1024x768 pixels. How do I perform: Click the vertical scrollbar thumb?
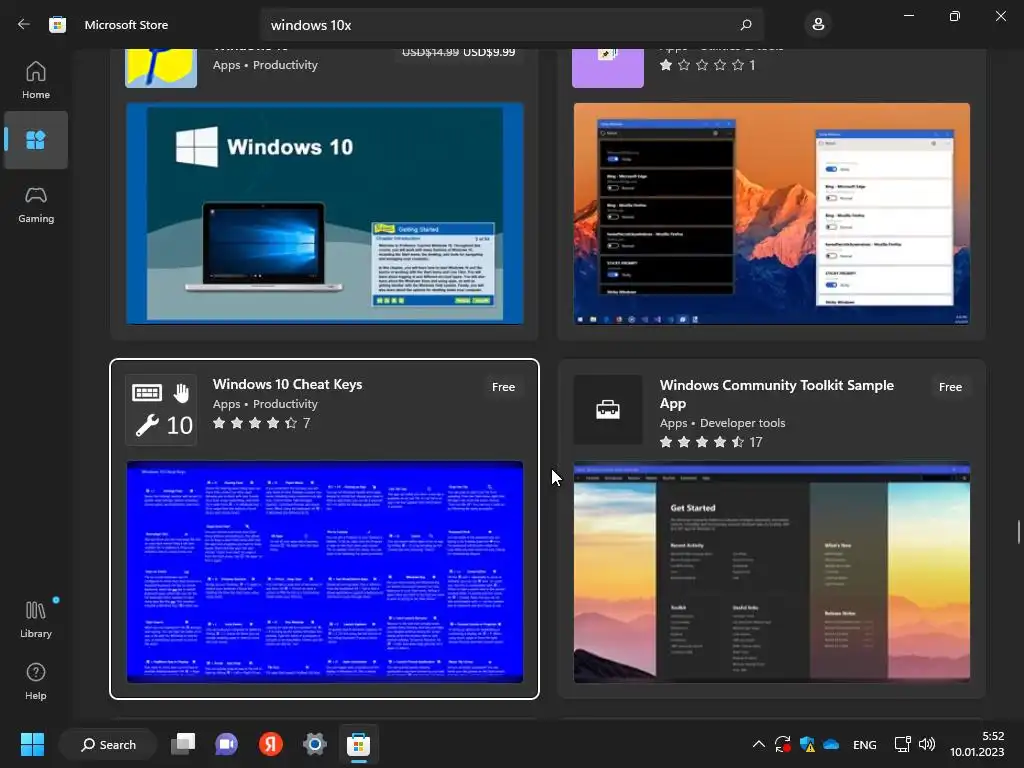pos(1018,532)
